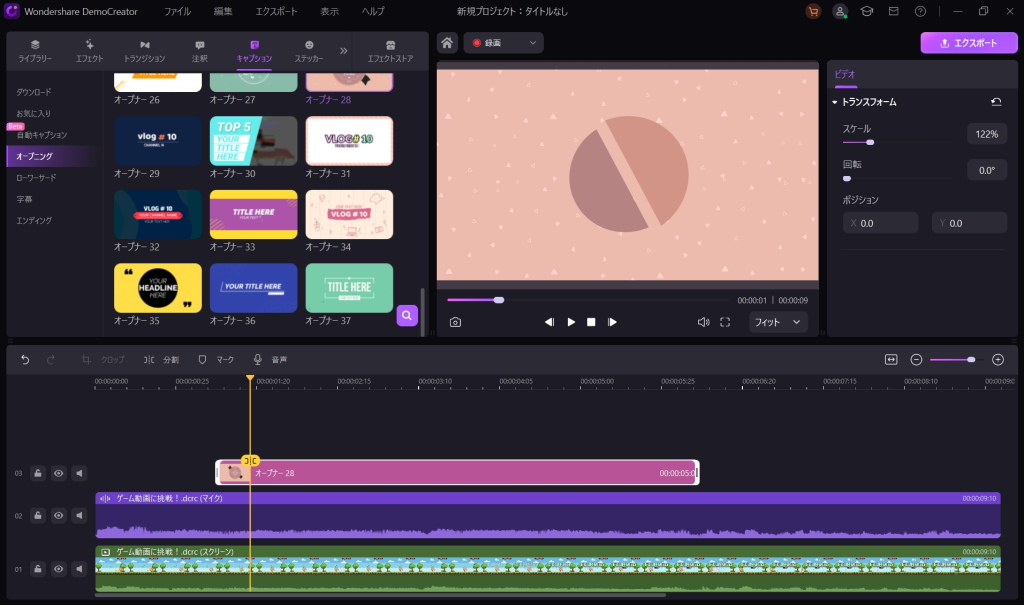Start voice recording with 音声 tool
This screenshot has height=605, width=1024.
270,359
